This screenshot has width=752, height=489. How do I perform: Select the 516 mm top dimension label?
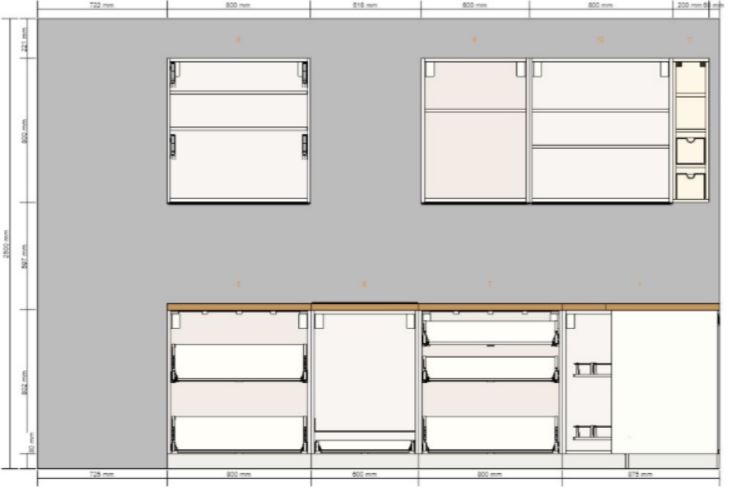365,6
